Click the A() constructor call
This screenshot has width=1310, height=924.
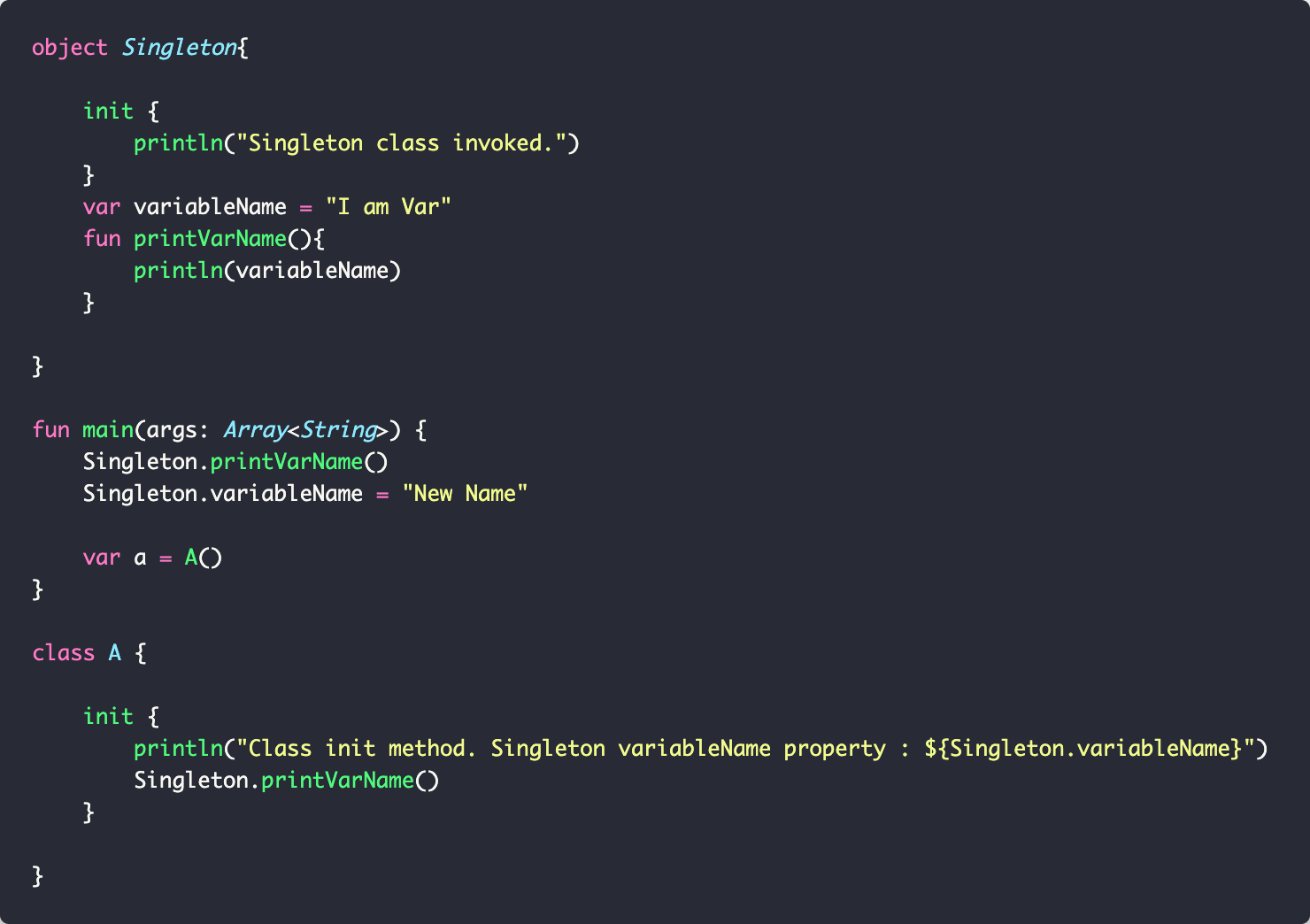tap(204, 558)
